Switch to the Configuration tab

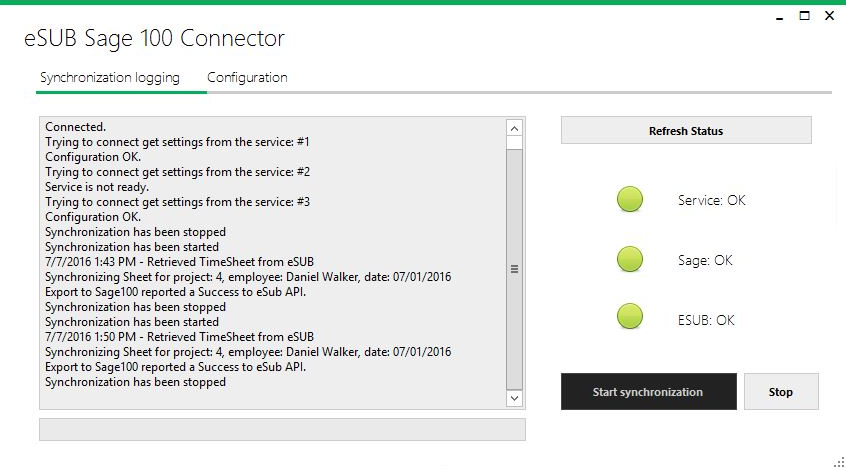[x=247, y=78]
